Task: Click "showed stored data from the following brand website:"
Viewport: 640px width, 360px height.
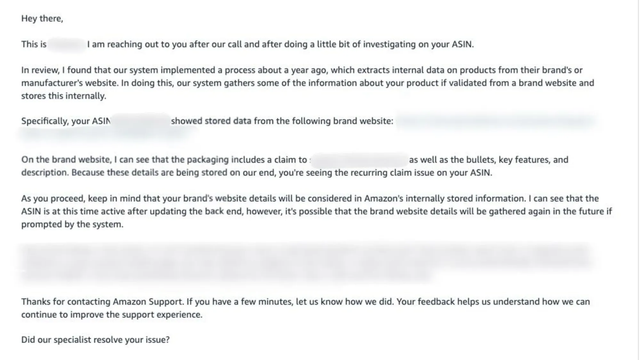Action: click(x=282, y=121)
